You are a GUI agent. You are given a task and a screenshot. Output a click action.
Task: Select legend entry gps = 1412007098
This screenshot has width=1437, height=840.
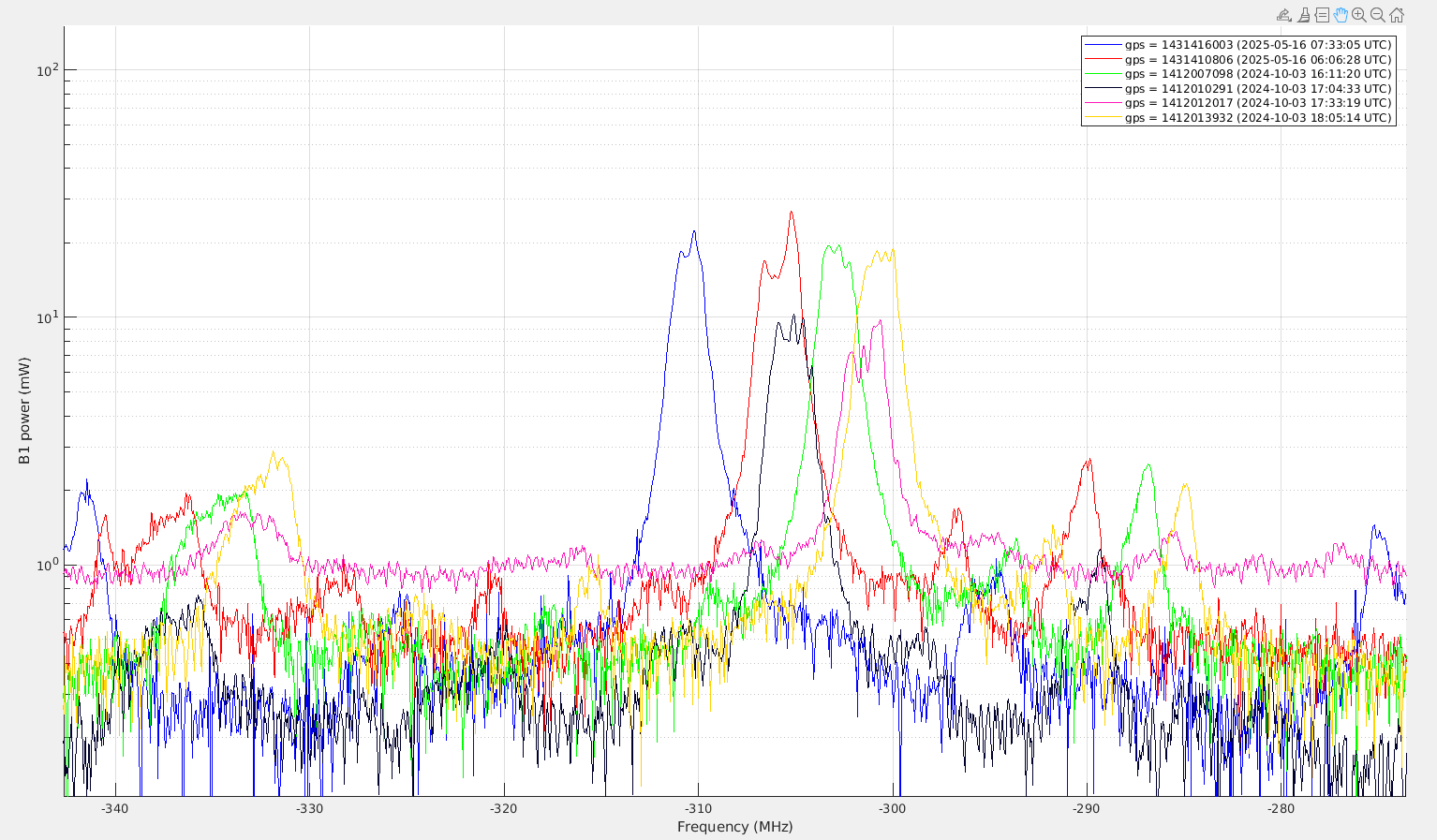pos(1238,74)
